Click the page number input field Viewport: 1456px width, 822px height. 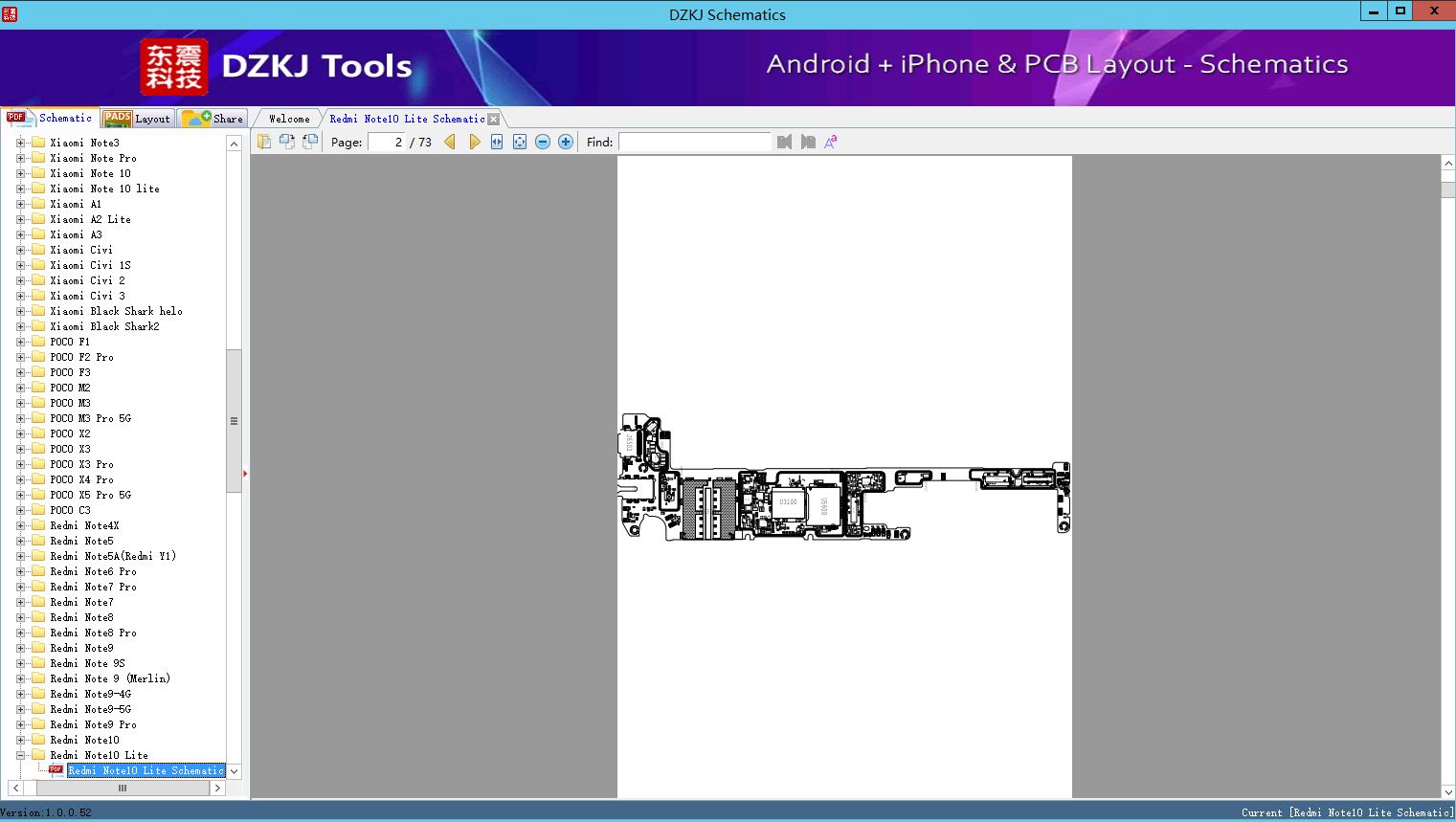(387, 142)
